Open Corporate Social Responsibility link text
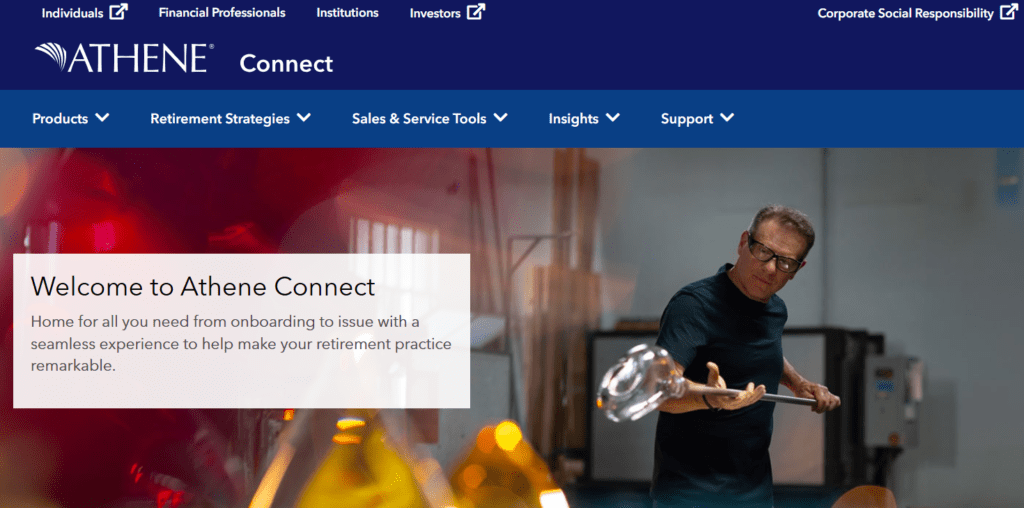This screenshot has width=1024, height=508. [906, 13]
